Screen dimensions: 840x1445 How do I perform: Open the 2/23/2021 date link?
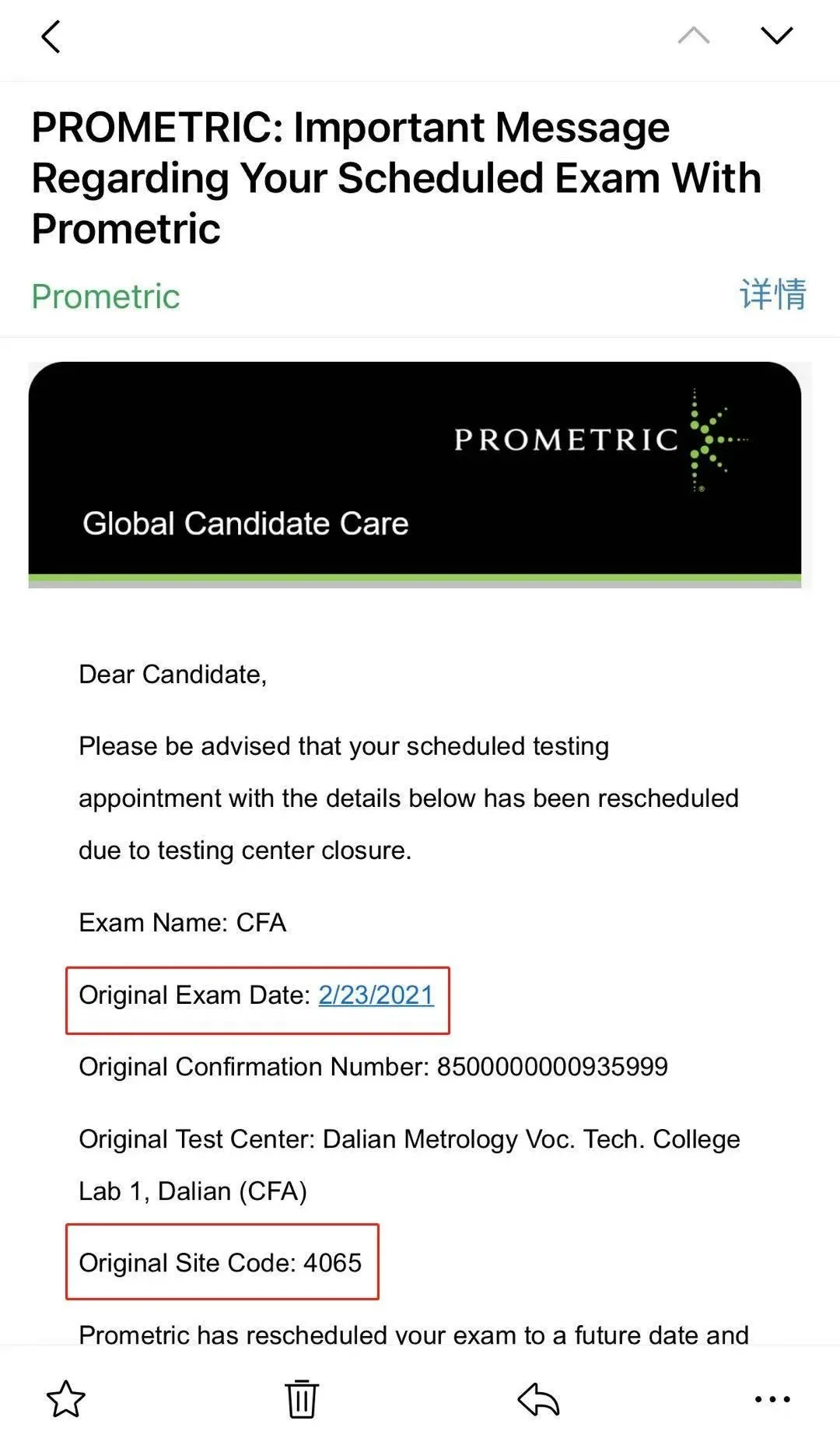[376, 995]
